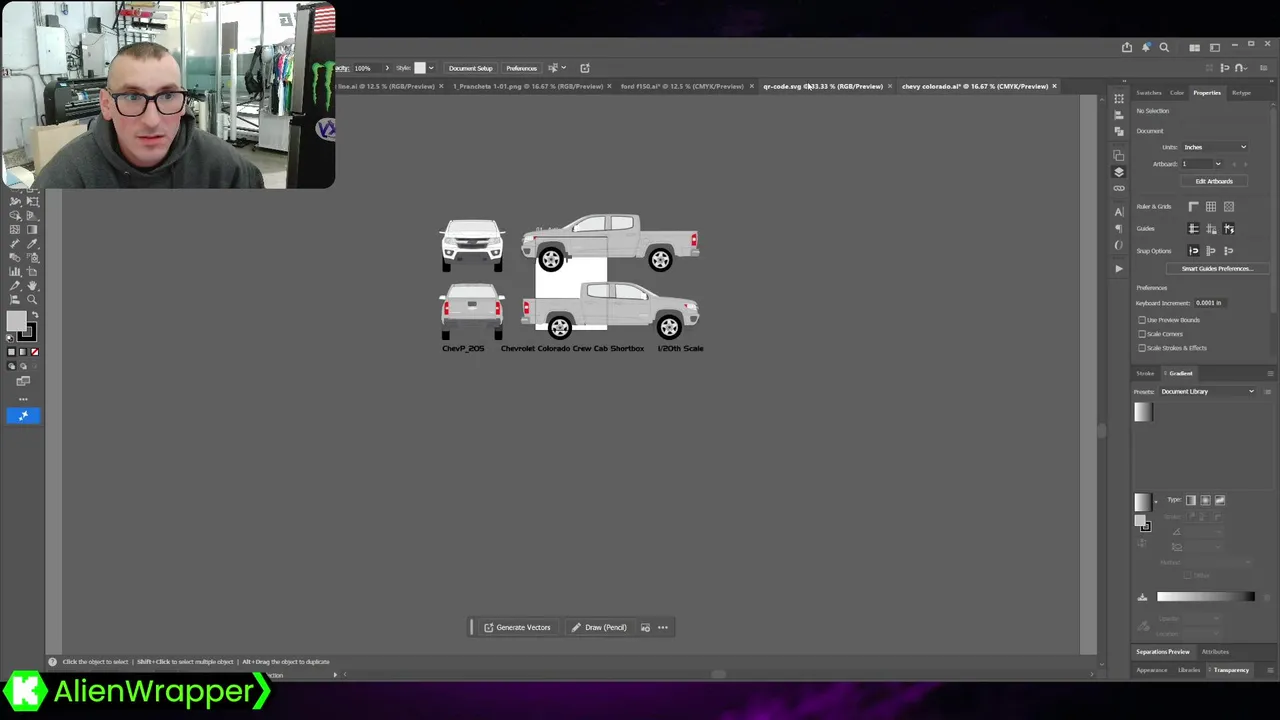The width and height of the screenshot is (1280, 720).
Task: Select the Hand tool in the toolbar
Action: (32, 286)
